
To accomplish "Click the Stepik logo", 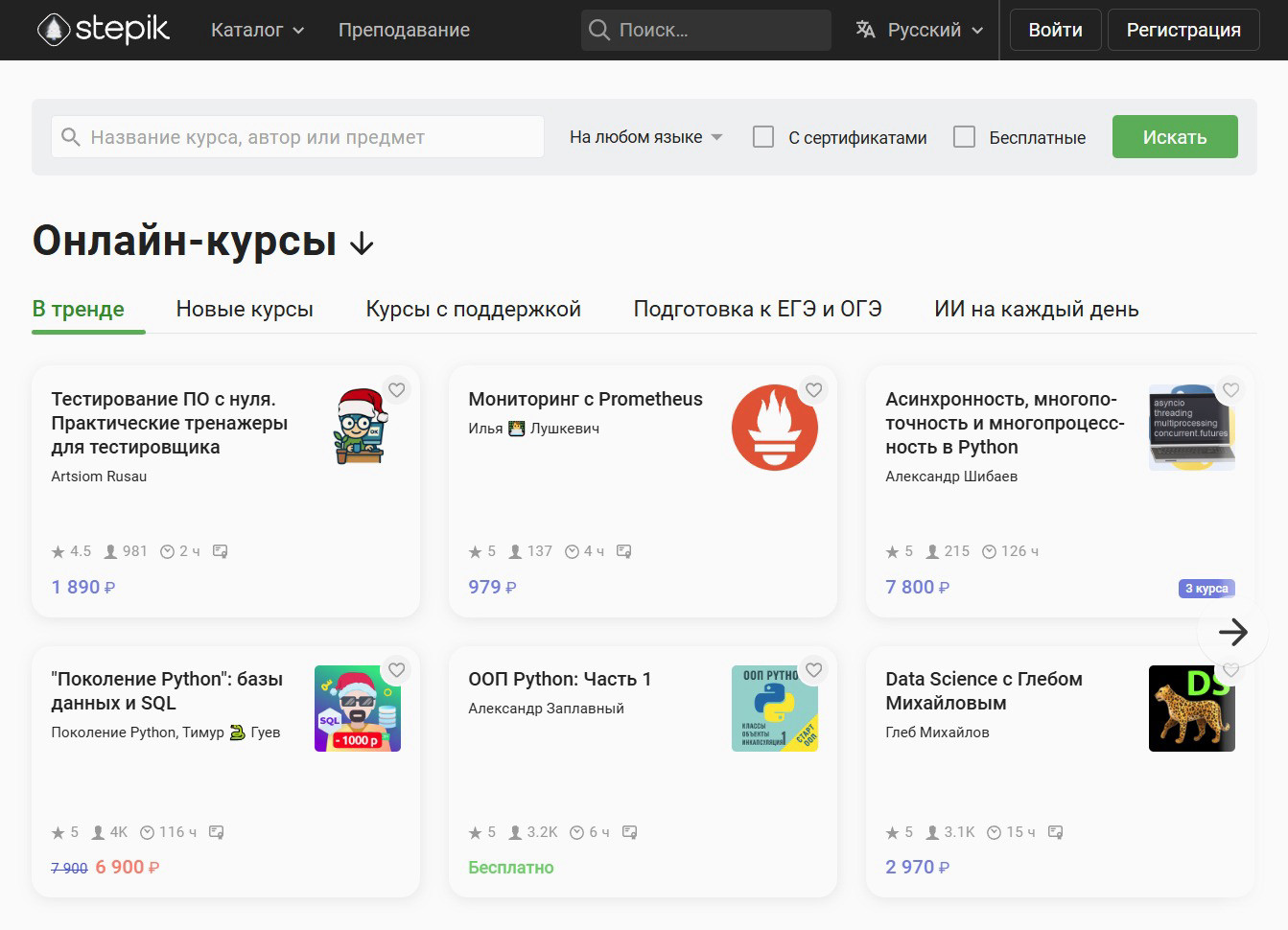I will click(x=104, y=30).
